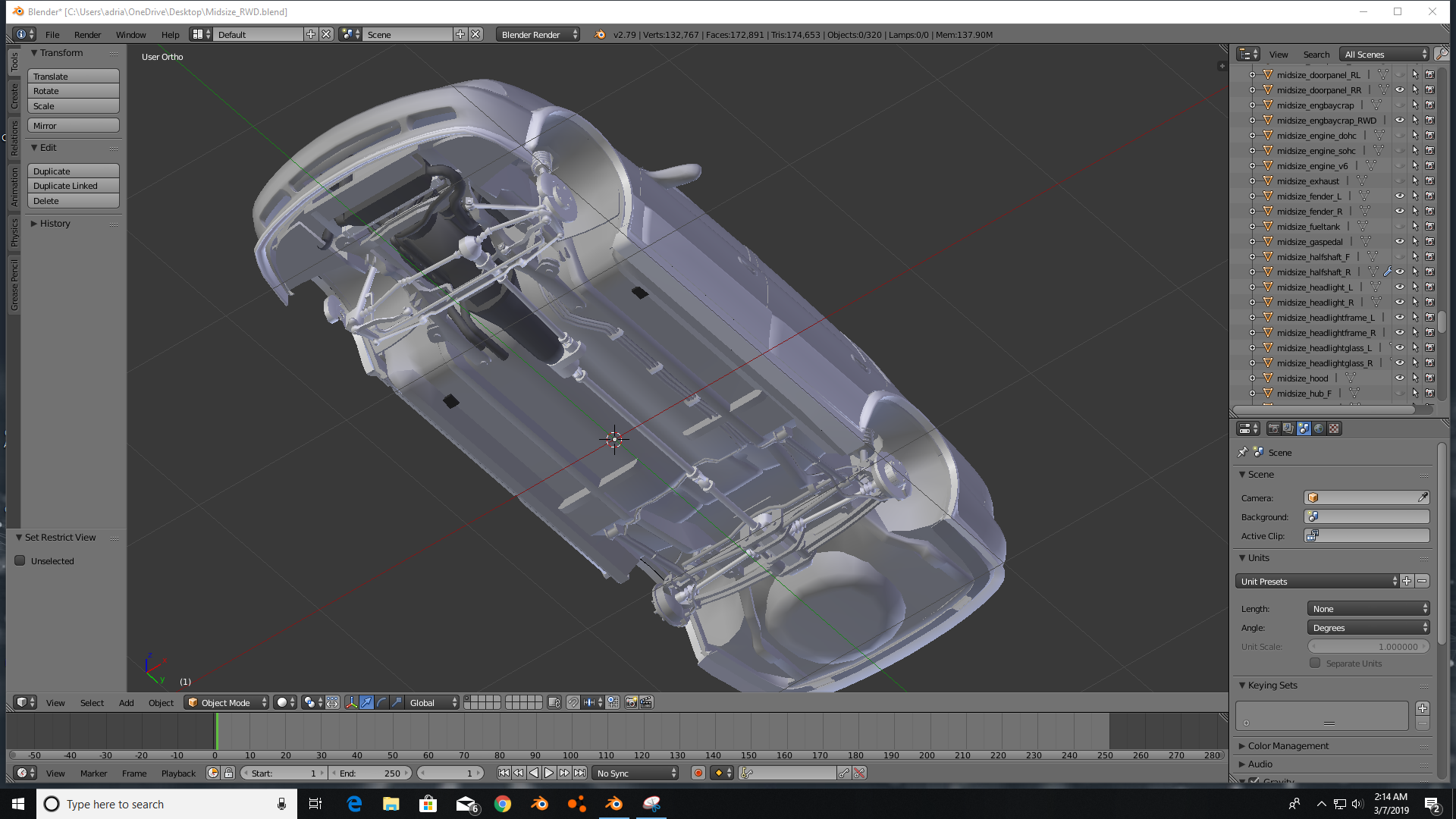Click the Add Unit Preset plus icon
Screen dimensions: 1456x819
(x=1407, y=581)
